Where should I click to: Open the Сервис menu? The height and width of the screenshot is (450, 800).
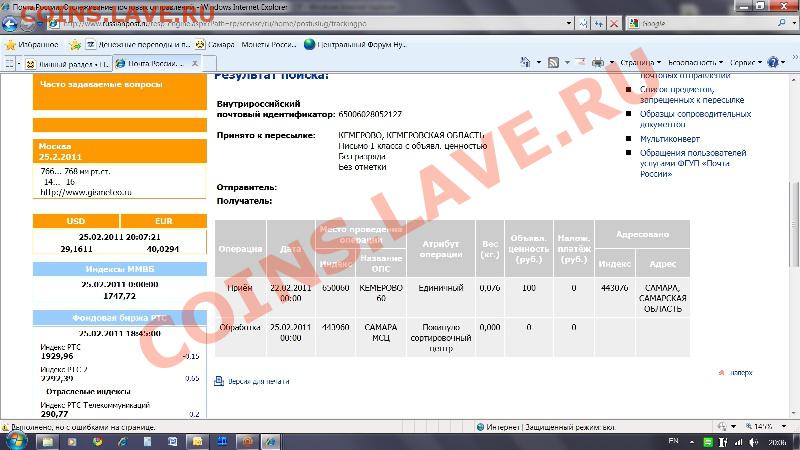point(745,62)
